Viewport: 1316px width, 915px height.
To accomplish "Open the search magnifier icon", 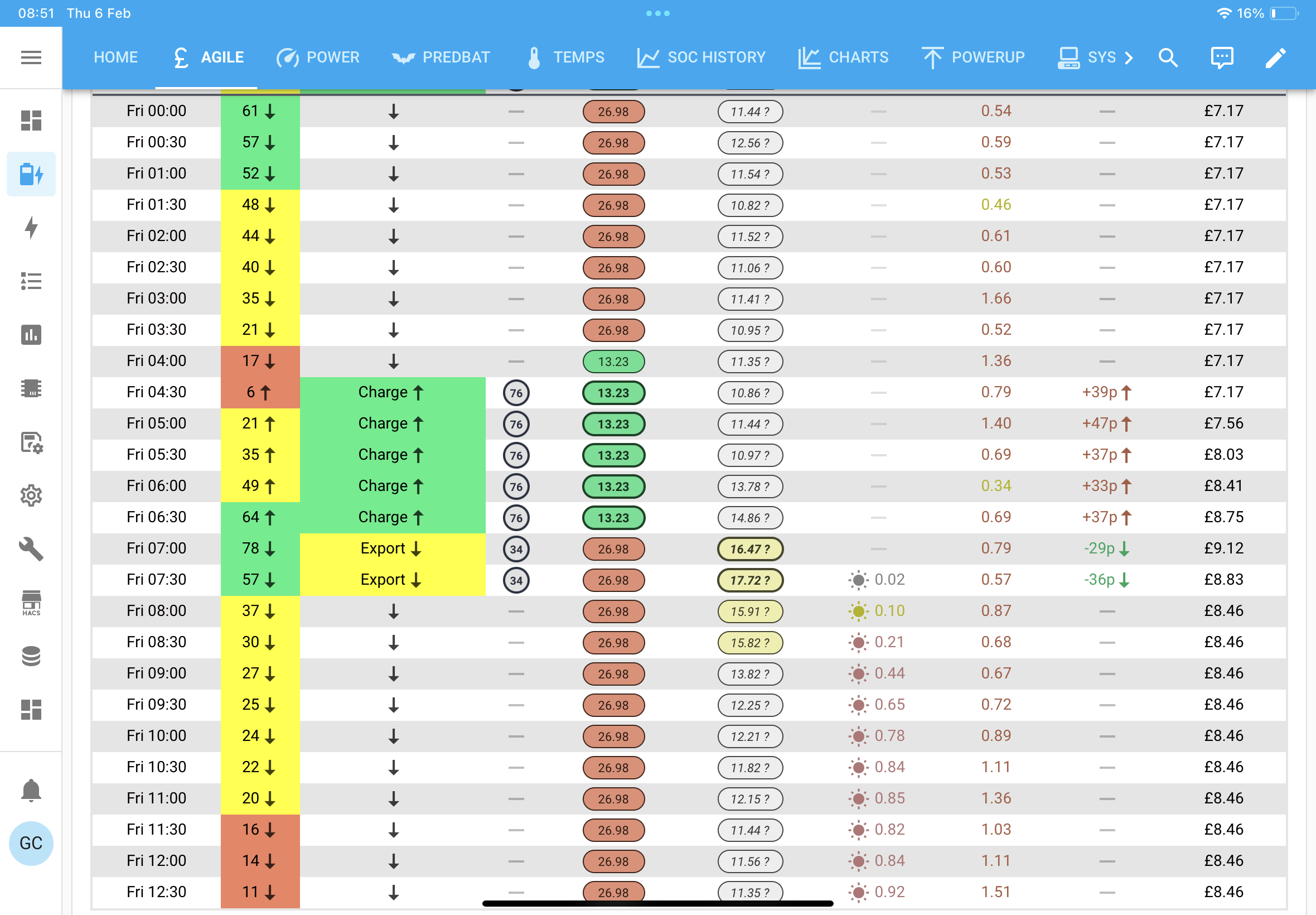I will pos(1168,57).
